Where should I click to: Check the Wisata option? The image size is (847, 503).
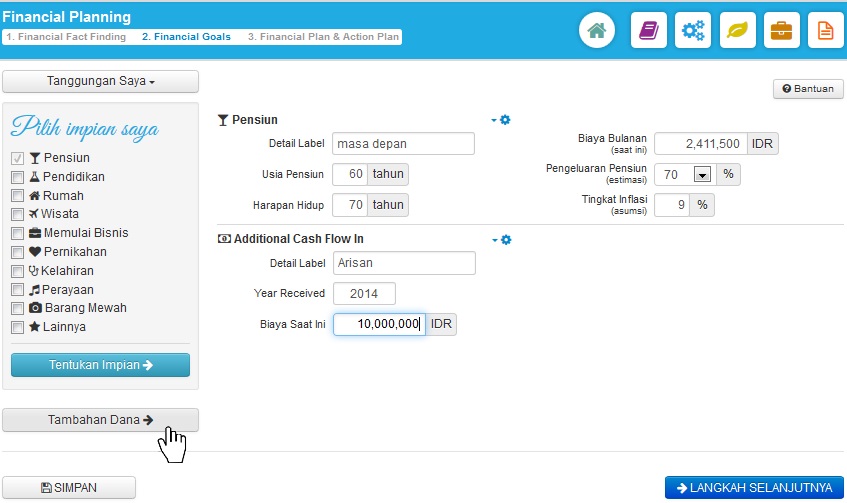(x=17, y=214)
